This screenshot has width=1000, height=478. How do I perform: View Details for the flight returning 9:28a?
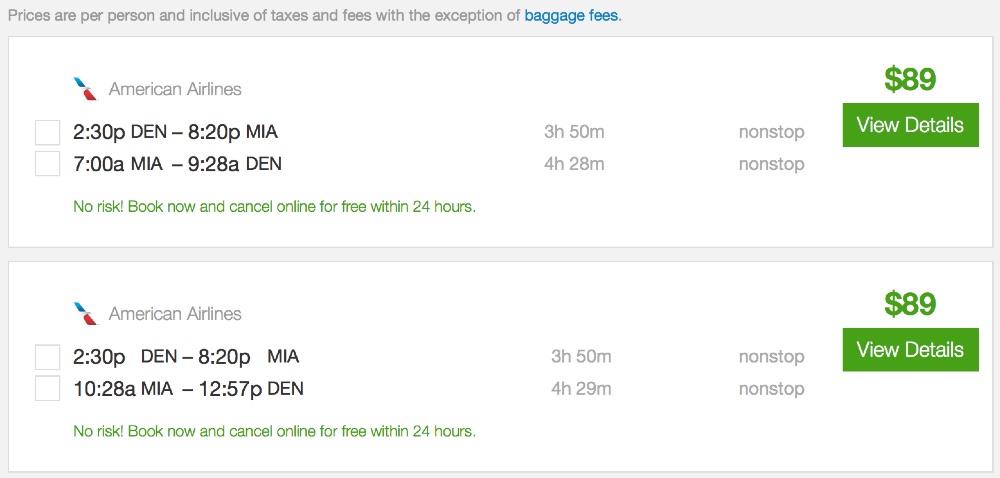910,125
